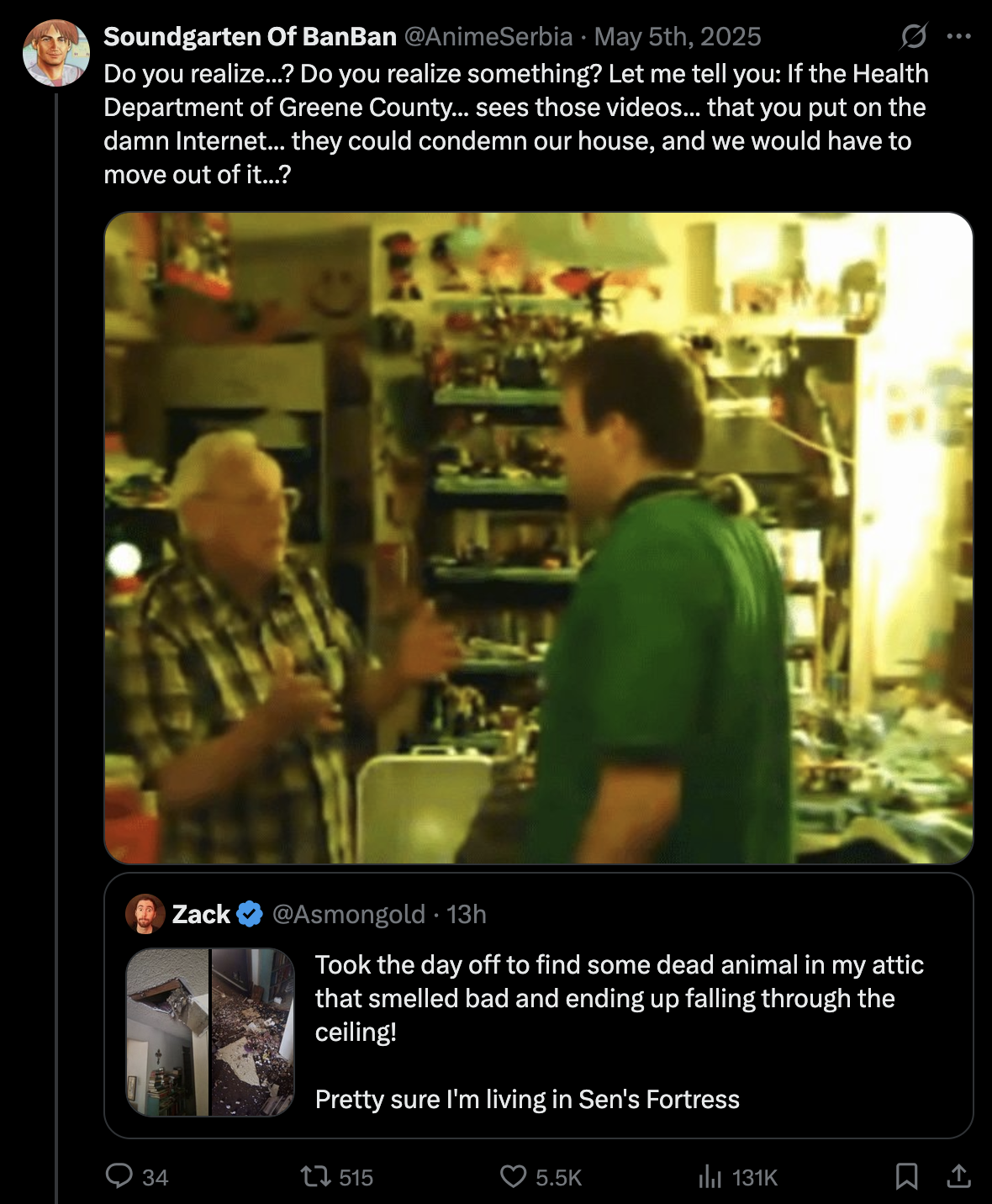Open quoted post text about Sen's Fortress
The image size is (992, 1204).
pos(620,1032)
